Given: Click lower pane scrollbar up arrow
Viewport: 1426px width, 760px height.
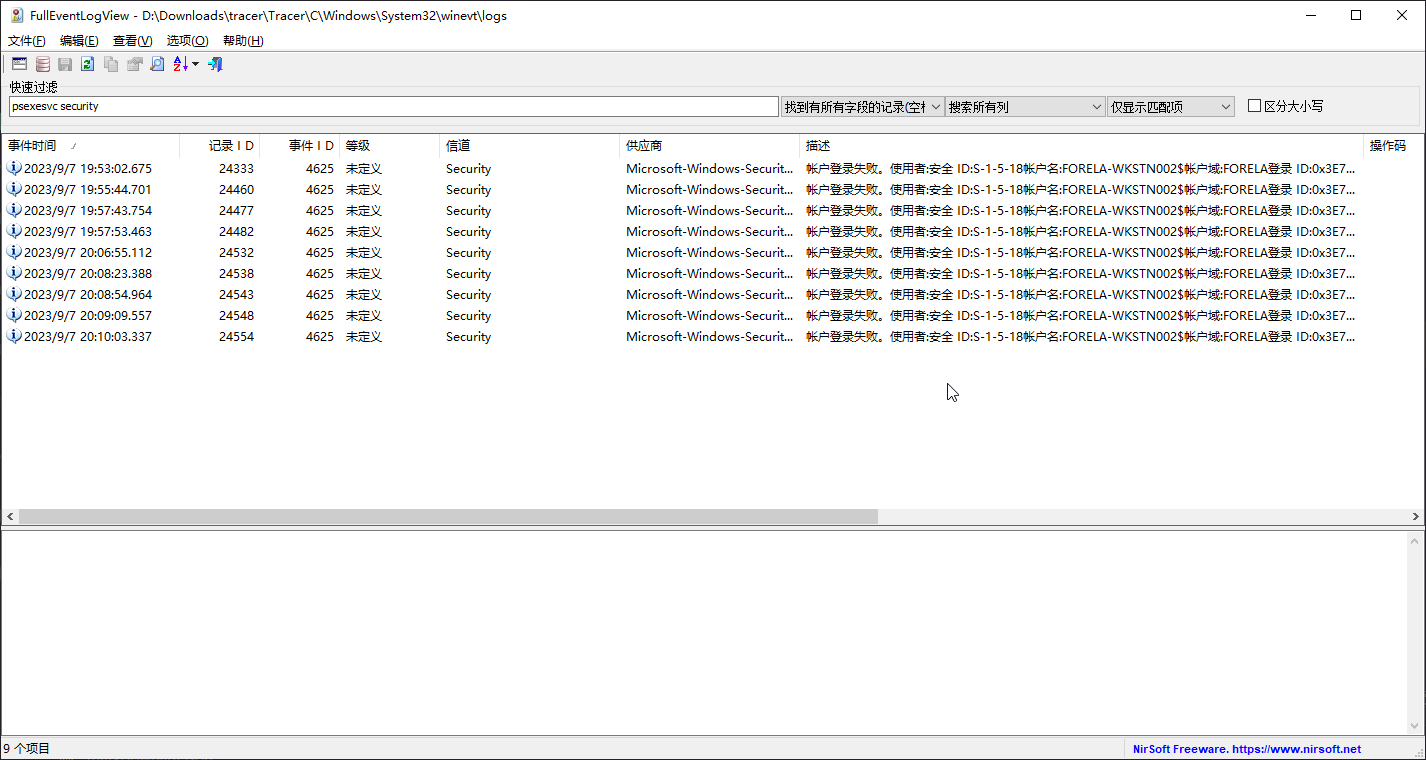Looking at the screenshot, I should coord(1416,541).
